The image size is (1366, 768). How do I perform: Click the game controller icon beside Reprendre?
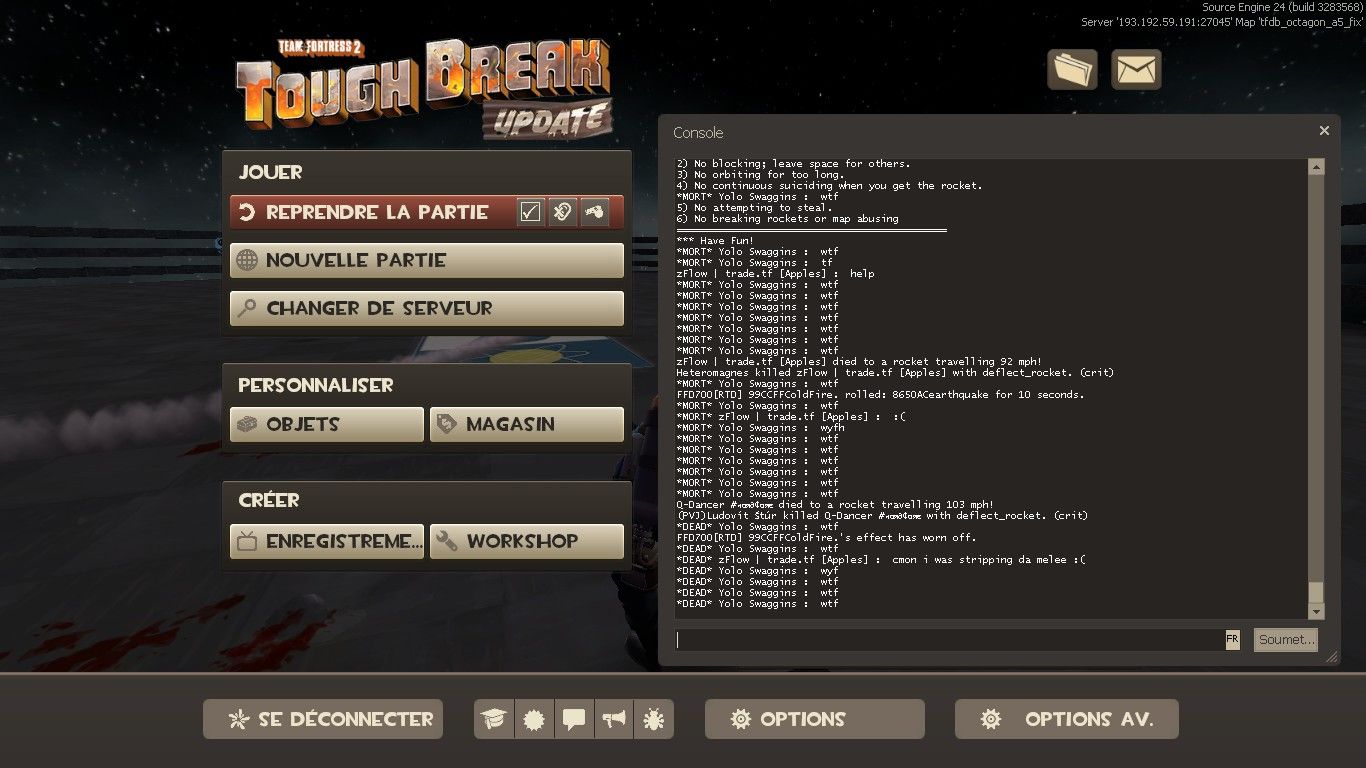click(595, 212)
